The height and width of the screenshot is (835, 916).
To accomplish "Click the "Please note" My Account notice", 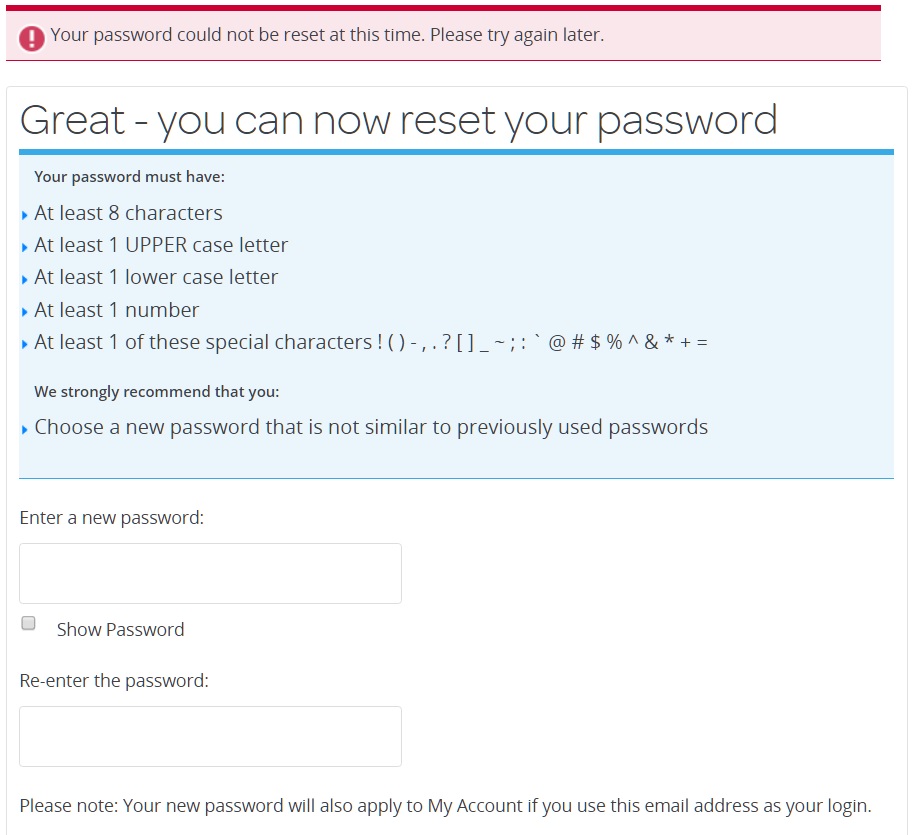I will [445, 806].
